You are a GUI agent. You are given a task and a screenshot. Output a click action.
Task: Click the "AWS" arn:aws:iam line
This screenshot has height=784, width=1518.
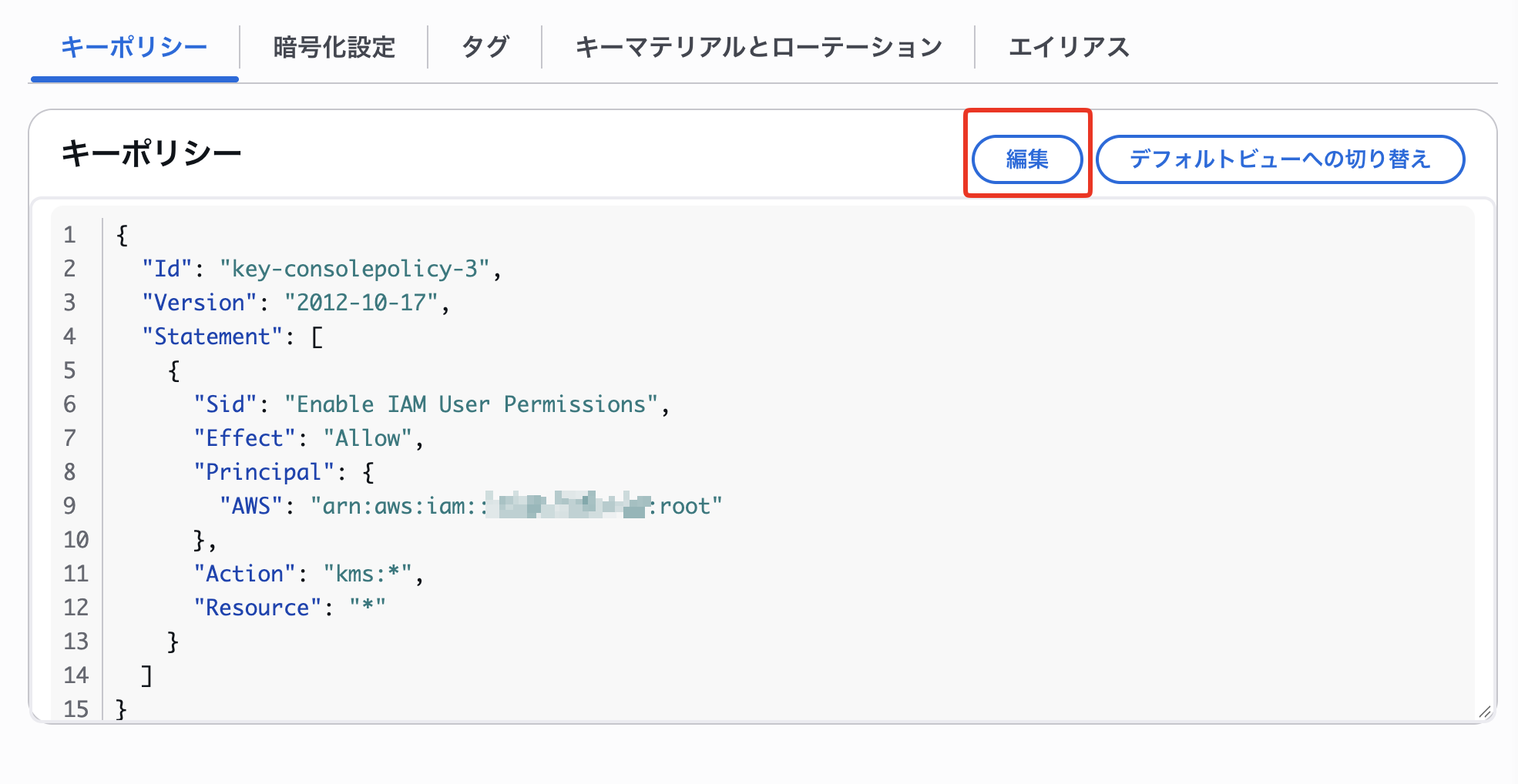[471, 506]
